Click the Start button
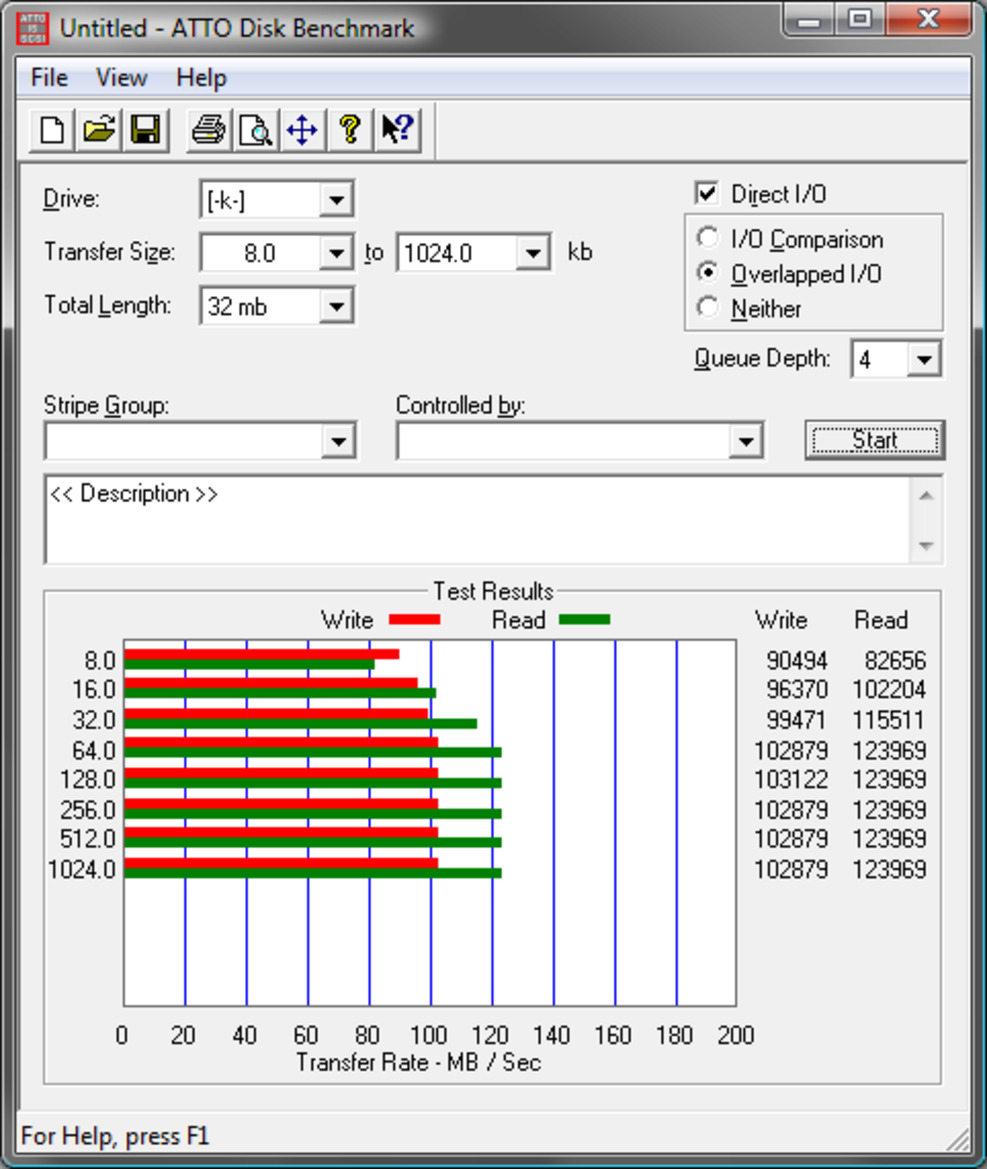 [x=875, y=440]
